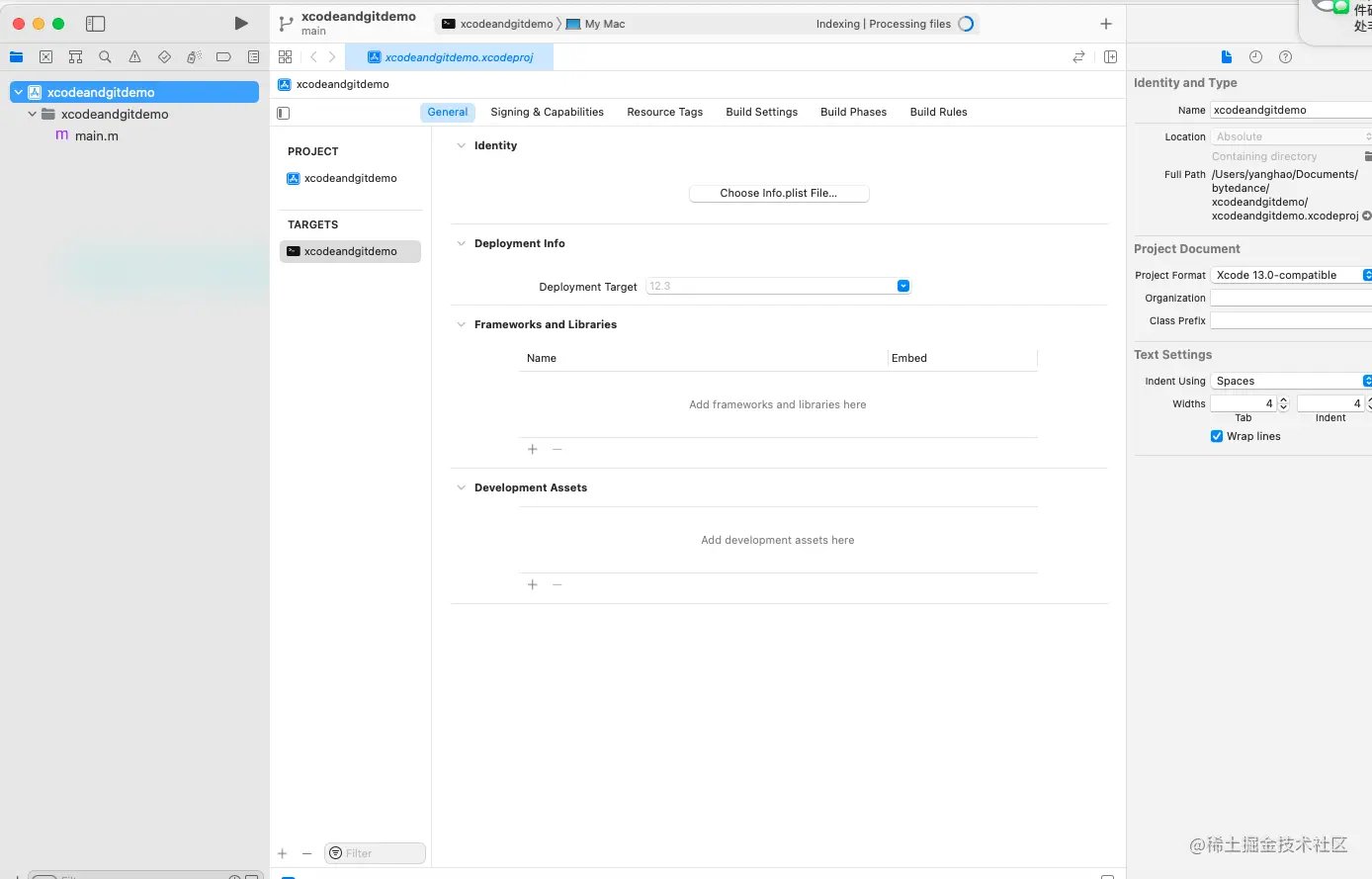Open the Library with the plus button
Screen dimensions: 1372x879
click(1106, 24)
